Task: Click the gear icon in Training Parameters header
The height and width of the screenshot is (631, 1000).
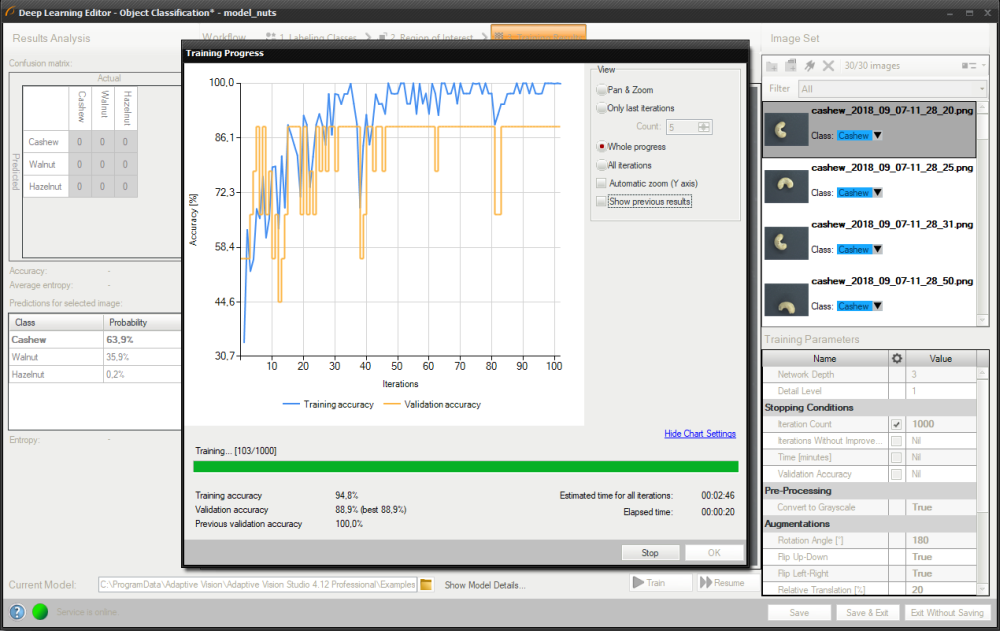Action: (x=897, y=358)
